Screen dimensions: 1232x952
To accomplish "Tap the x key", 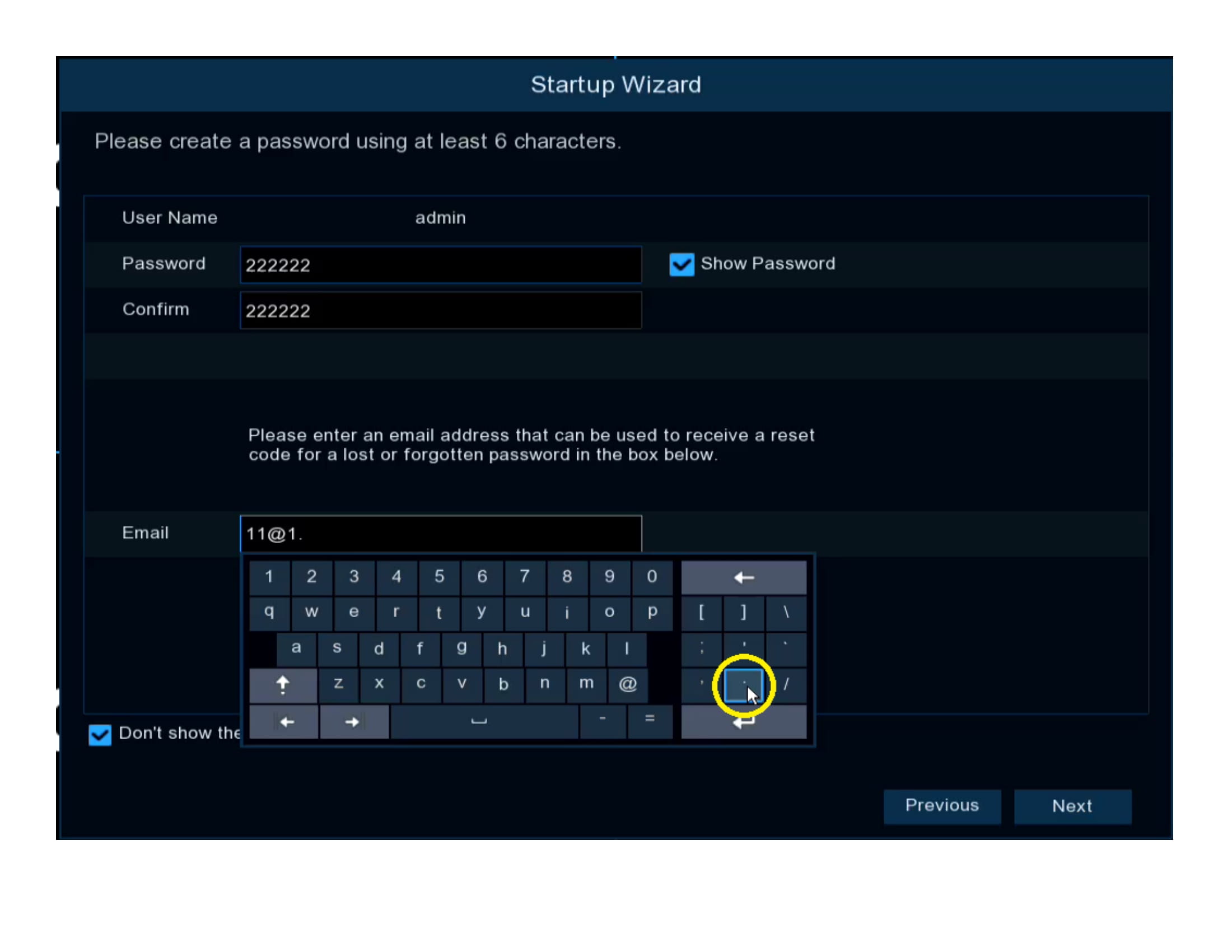I will click(379, 685).
